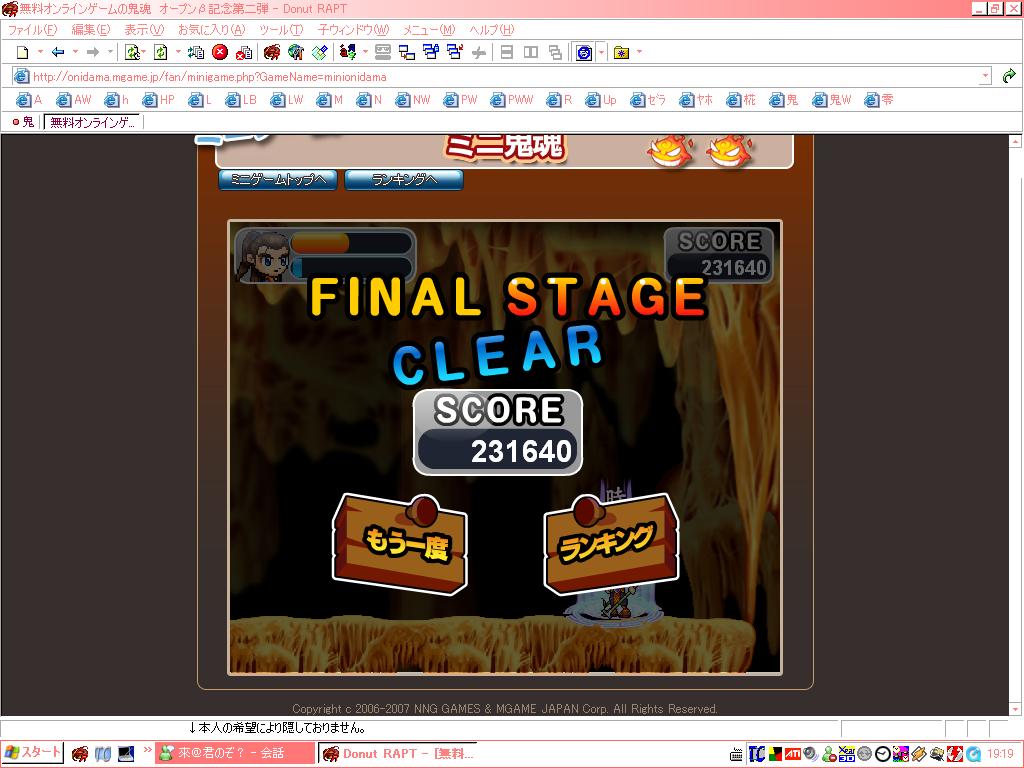Click the clock-face tray icon
Viewport: 1024px width, 768px height.
883,754
